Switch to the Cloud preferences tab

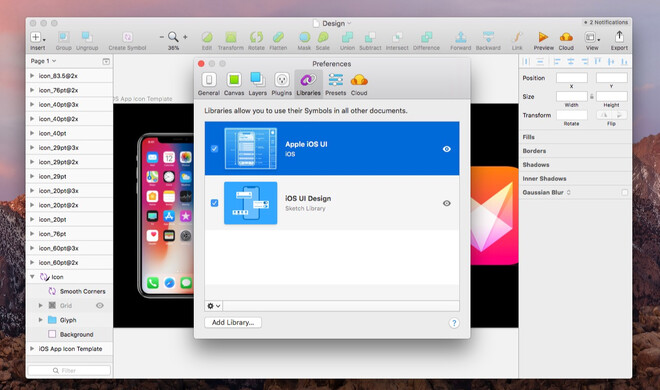[x=359, y=84]
